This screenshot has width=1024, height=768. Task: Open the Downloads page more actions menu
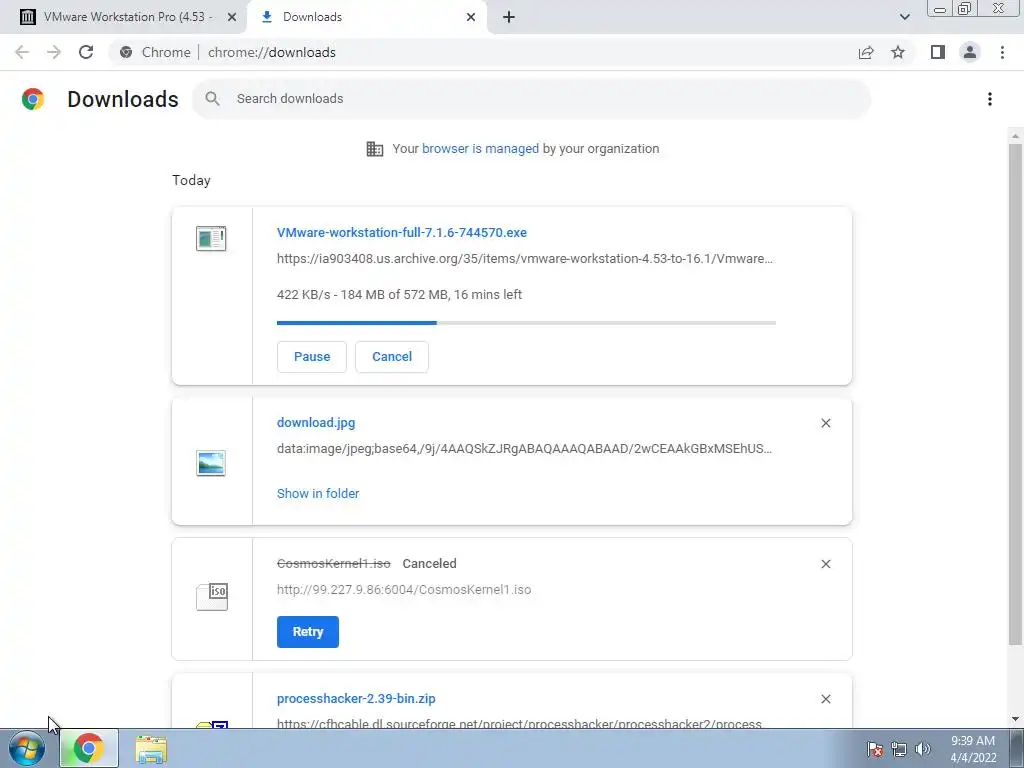tap(990, 99)
